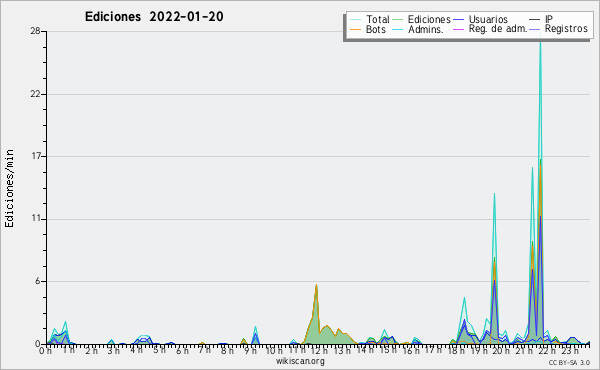Viewport: 600px width, 370px height.
Task: Click the "14 h" hour tick label
Action: point(365,349)
